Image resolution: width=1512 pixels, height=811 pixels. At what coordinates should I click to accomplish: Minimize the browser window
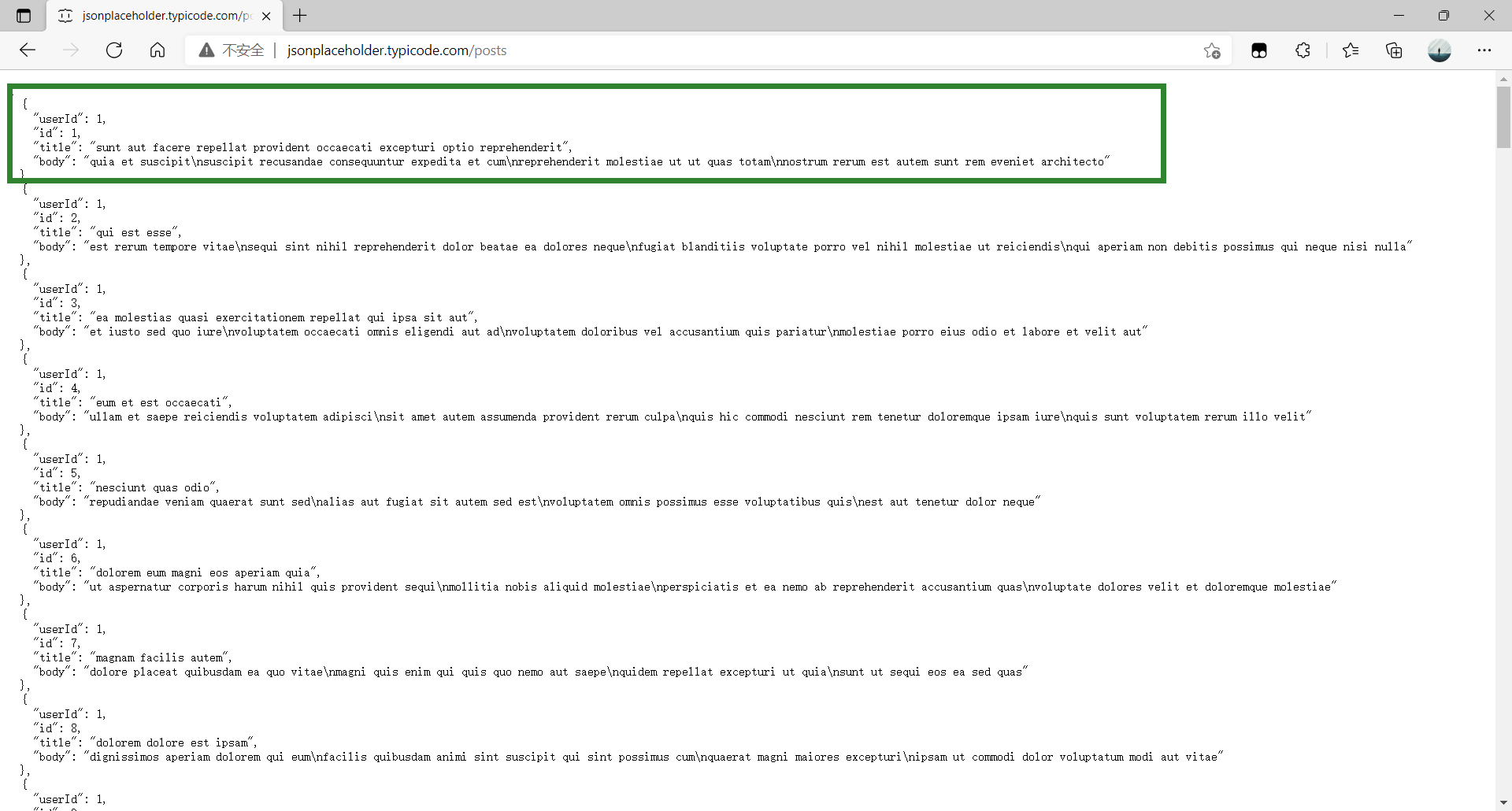click(x=1399, y=16)
